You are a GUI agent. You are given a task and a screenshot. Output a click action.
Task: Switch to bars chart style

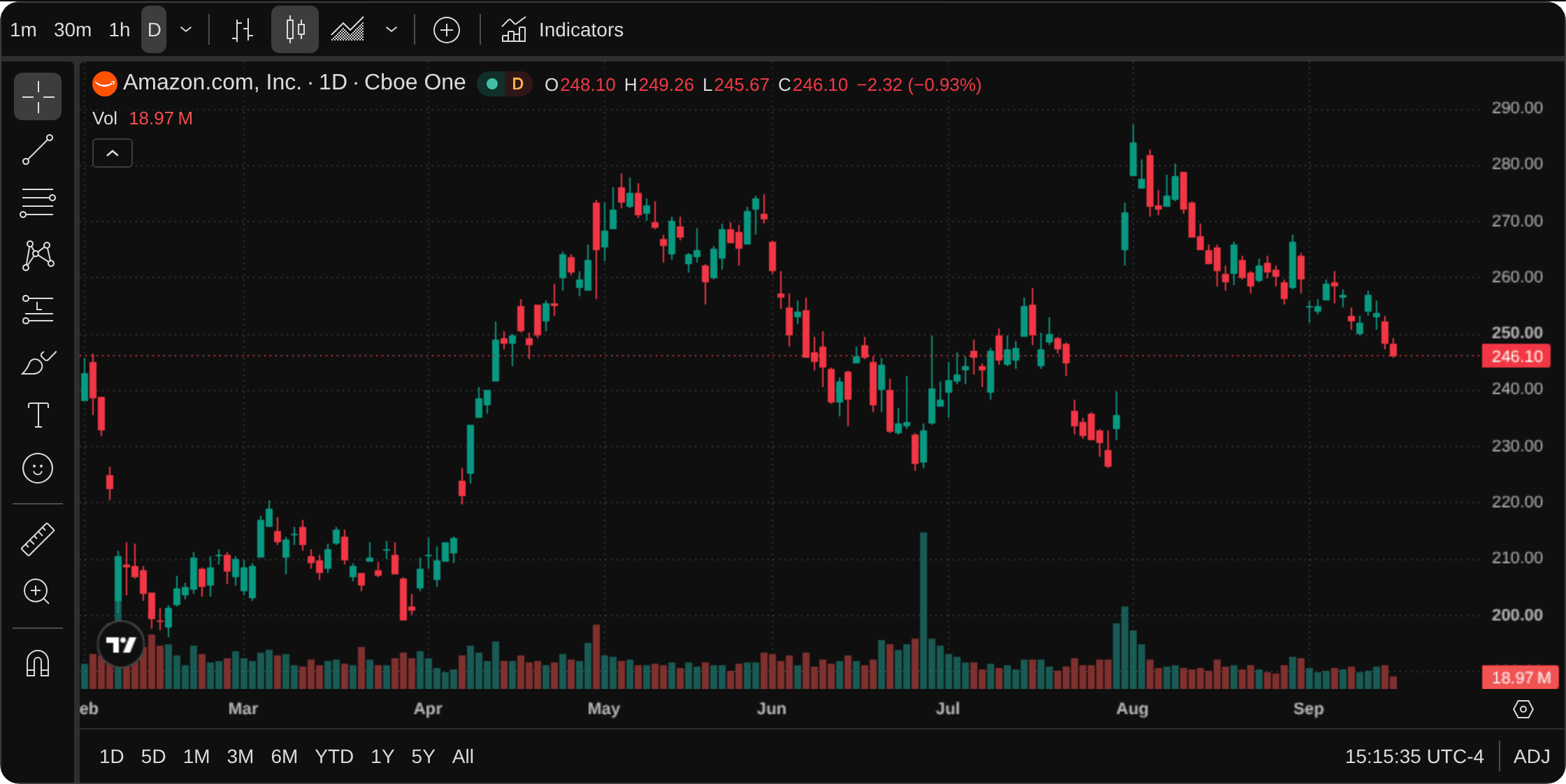[x=243, y=30]
